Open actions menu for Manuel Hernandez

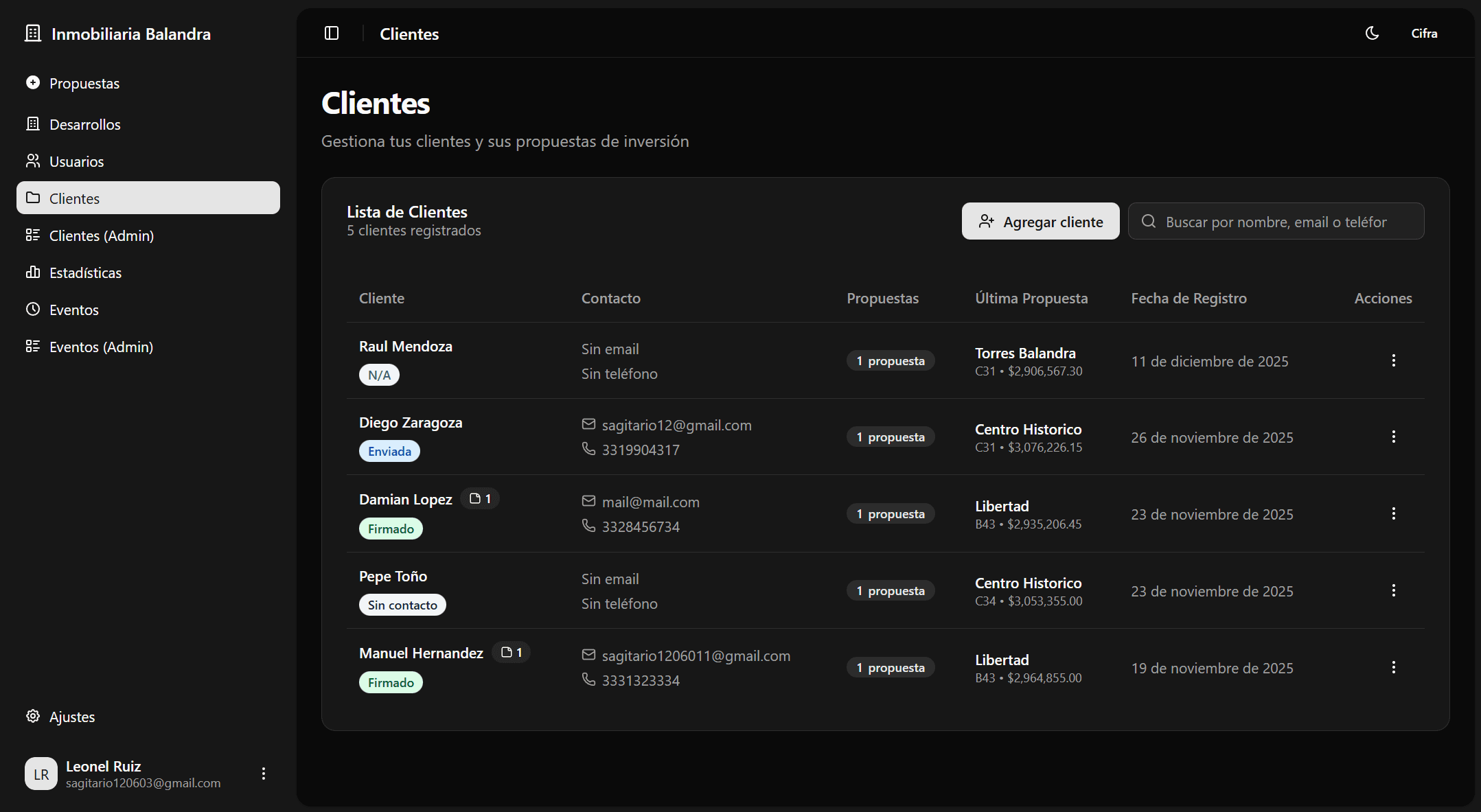tap(1393, 668)
